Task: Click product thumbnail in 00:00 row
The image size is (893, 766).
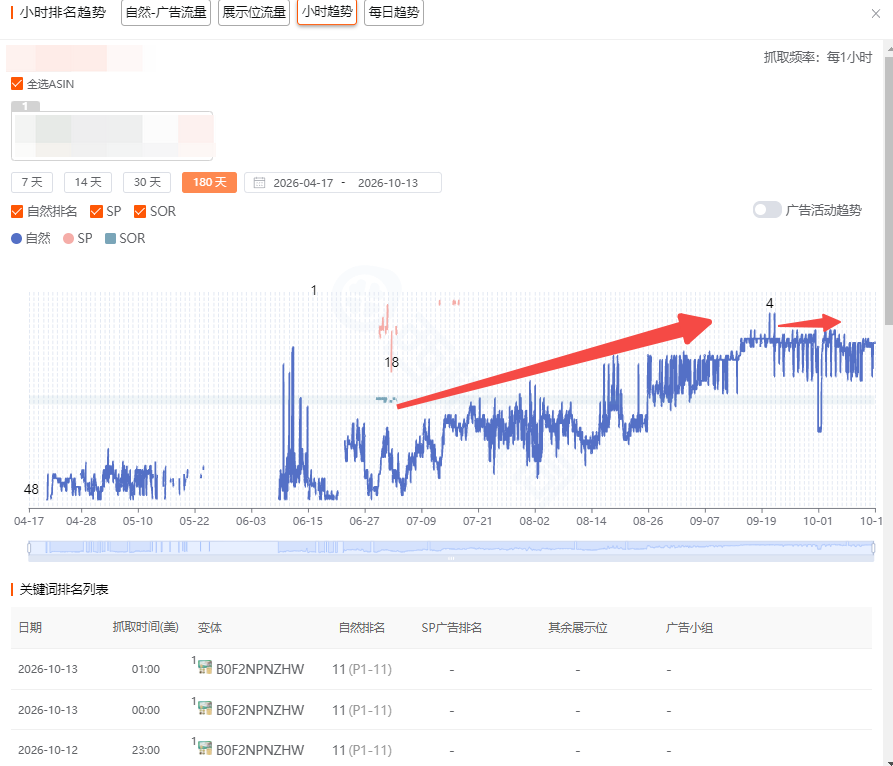Action: pyautogui.click(x=205, y=708)
